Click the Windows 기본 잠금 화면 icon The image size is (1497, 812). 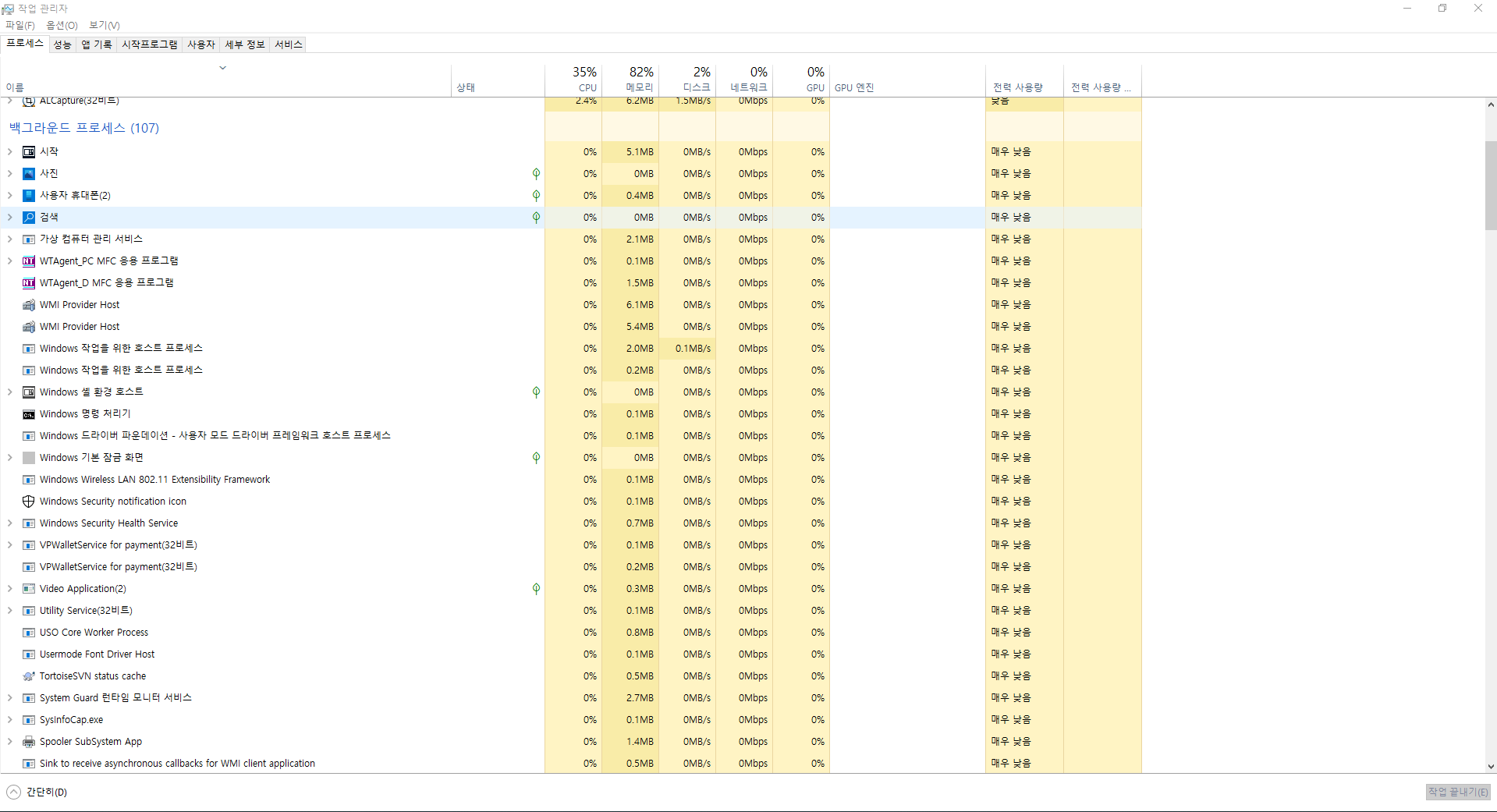[29, 458]
